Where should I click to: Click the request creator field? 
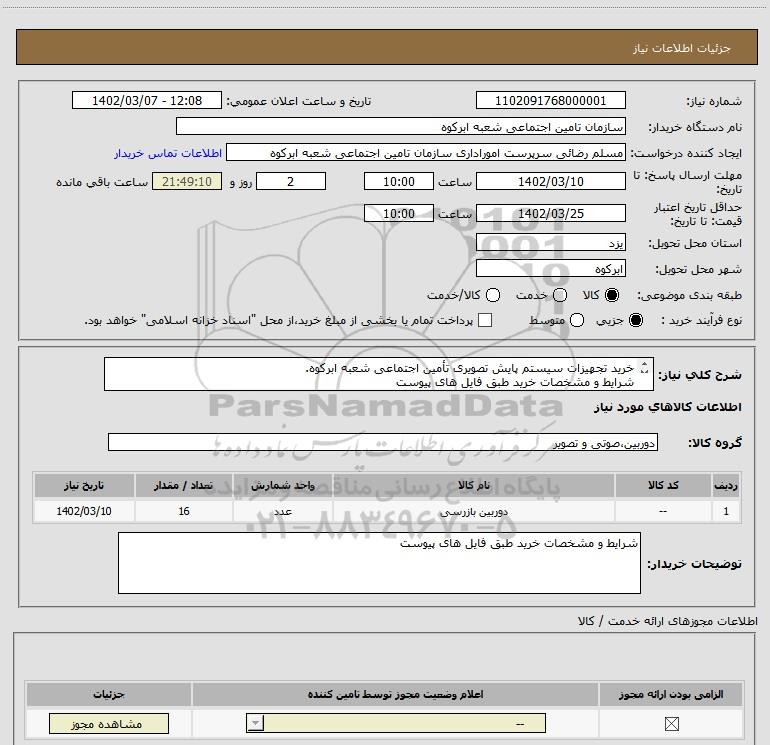click(426, 153)
